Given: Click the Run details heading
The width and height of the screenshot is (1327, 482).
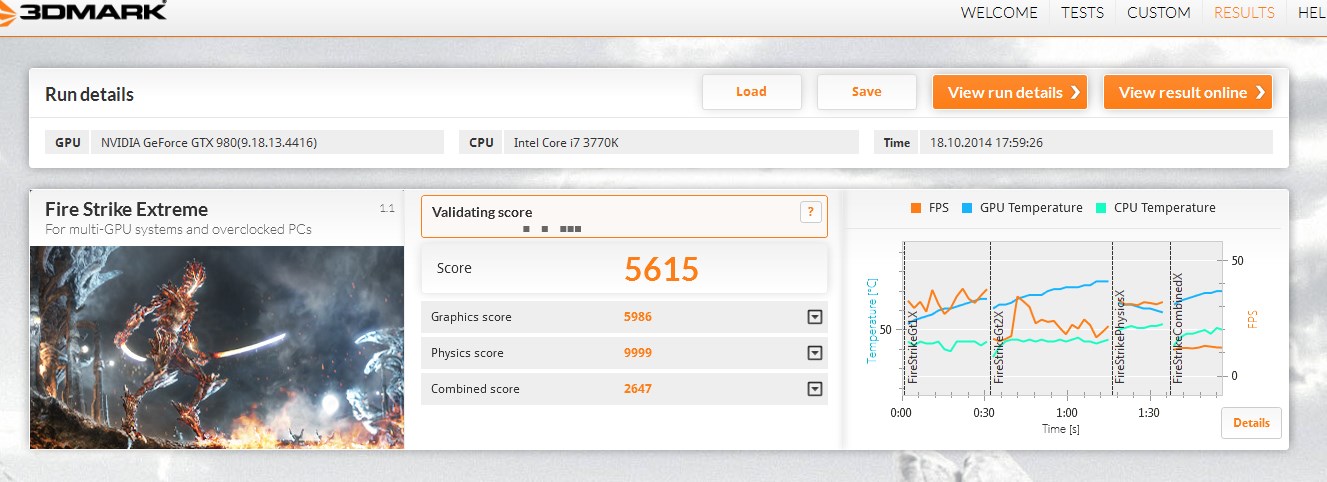Looking at the screenshot, I should tap(89, 95).
